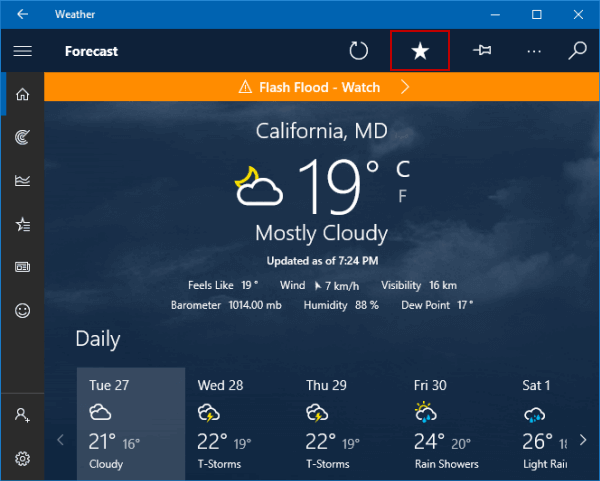Screen dimensions: 600x481
Task: Expand the Flash Flood Watch alert
Action: click(x=322, y=87)
